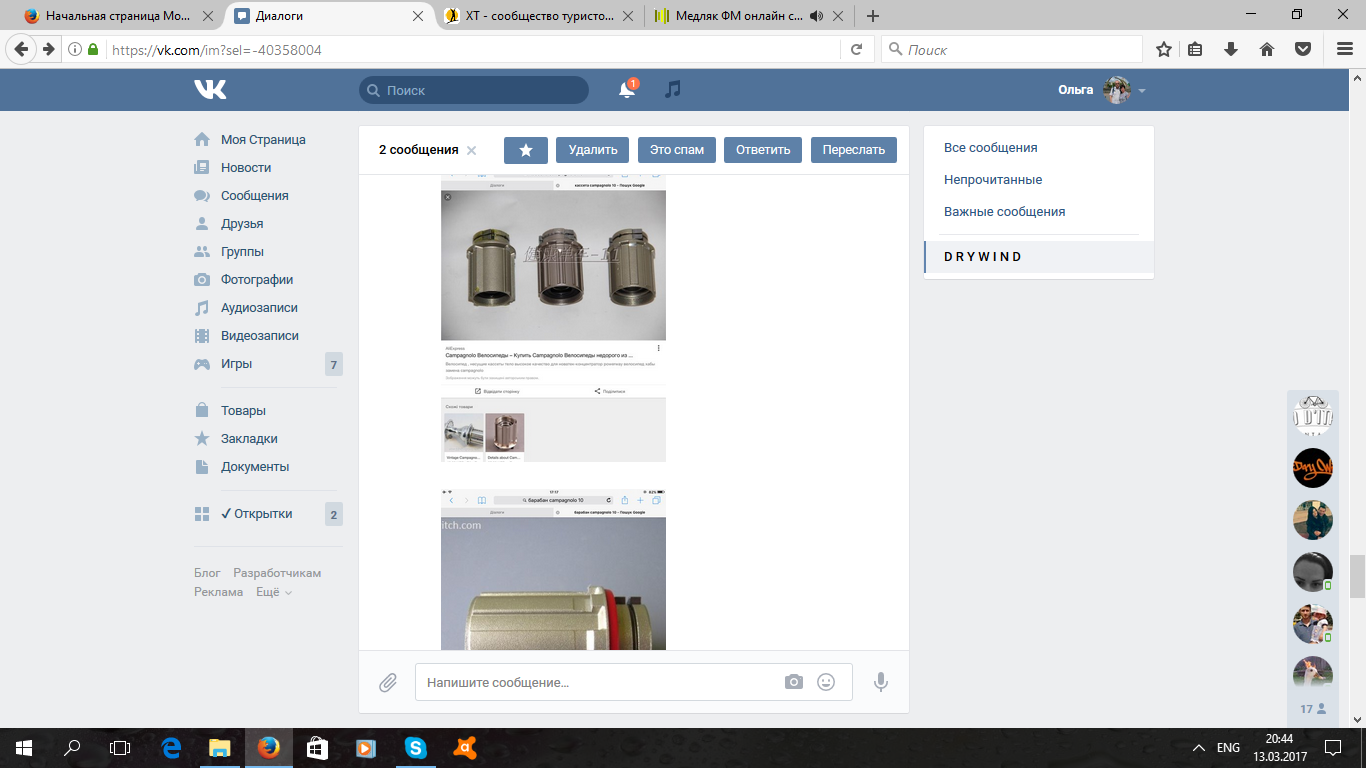This screenshot has width=1366, height=768.
Task: Click the Переслать button
Action: coord(853,150)
